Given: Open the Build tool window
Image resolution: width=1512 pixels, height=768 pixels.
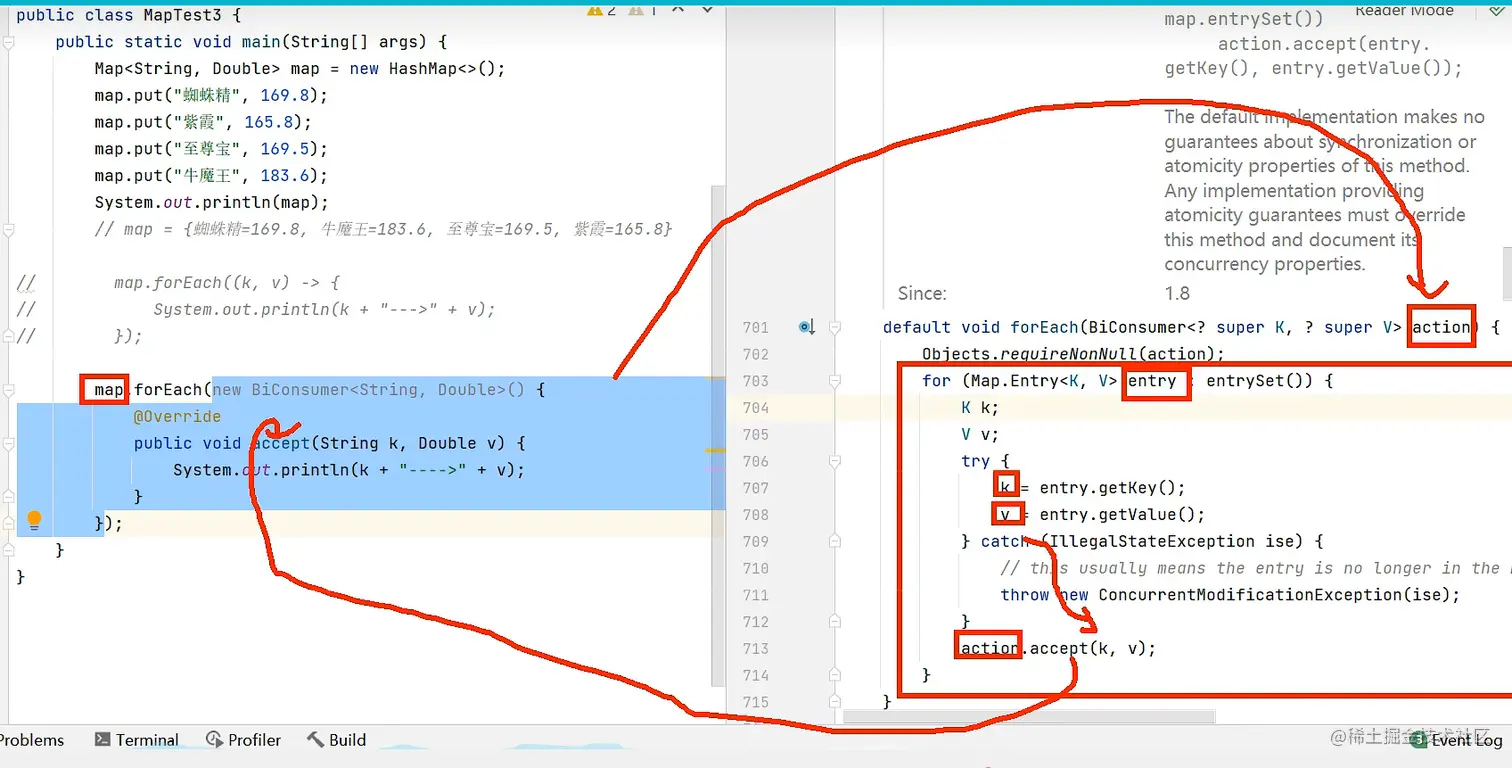Looking at the screenshot, I should (x=336, y=740).
